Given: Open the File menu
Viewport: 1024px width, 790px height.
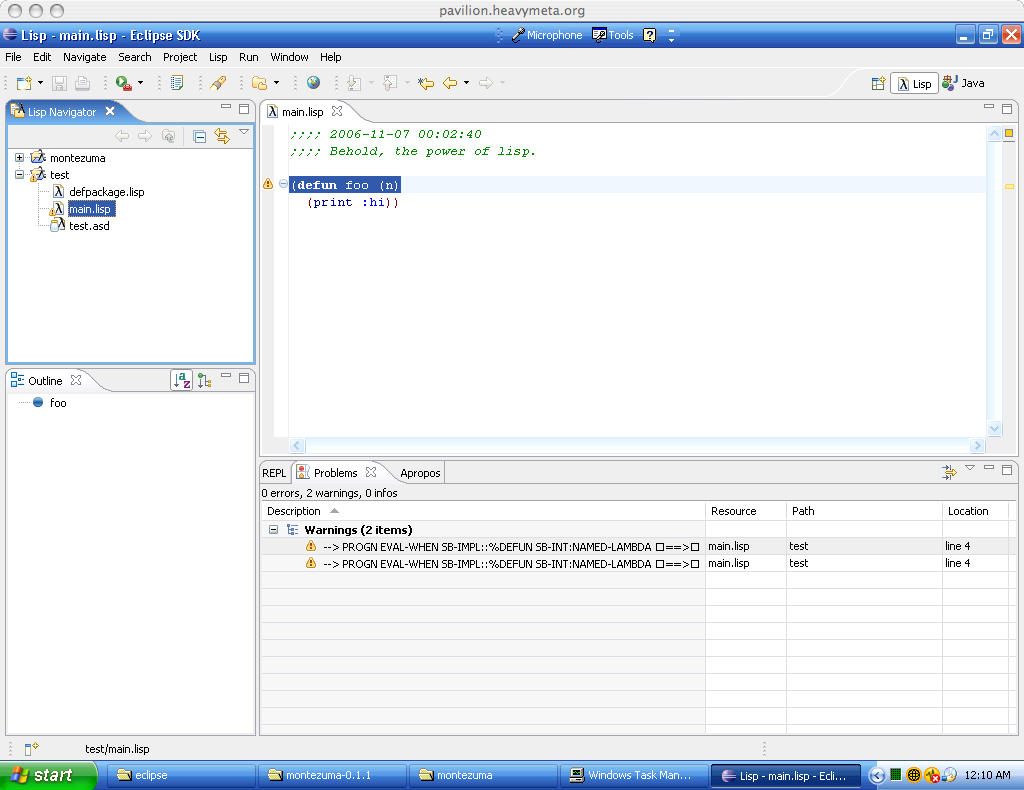Looking at the screenshot, I should coord(13,57).
